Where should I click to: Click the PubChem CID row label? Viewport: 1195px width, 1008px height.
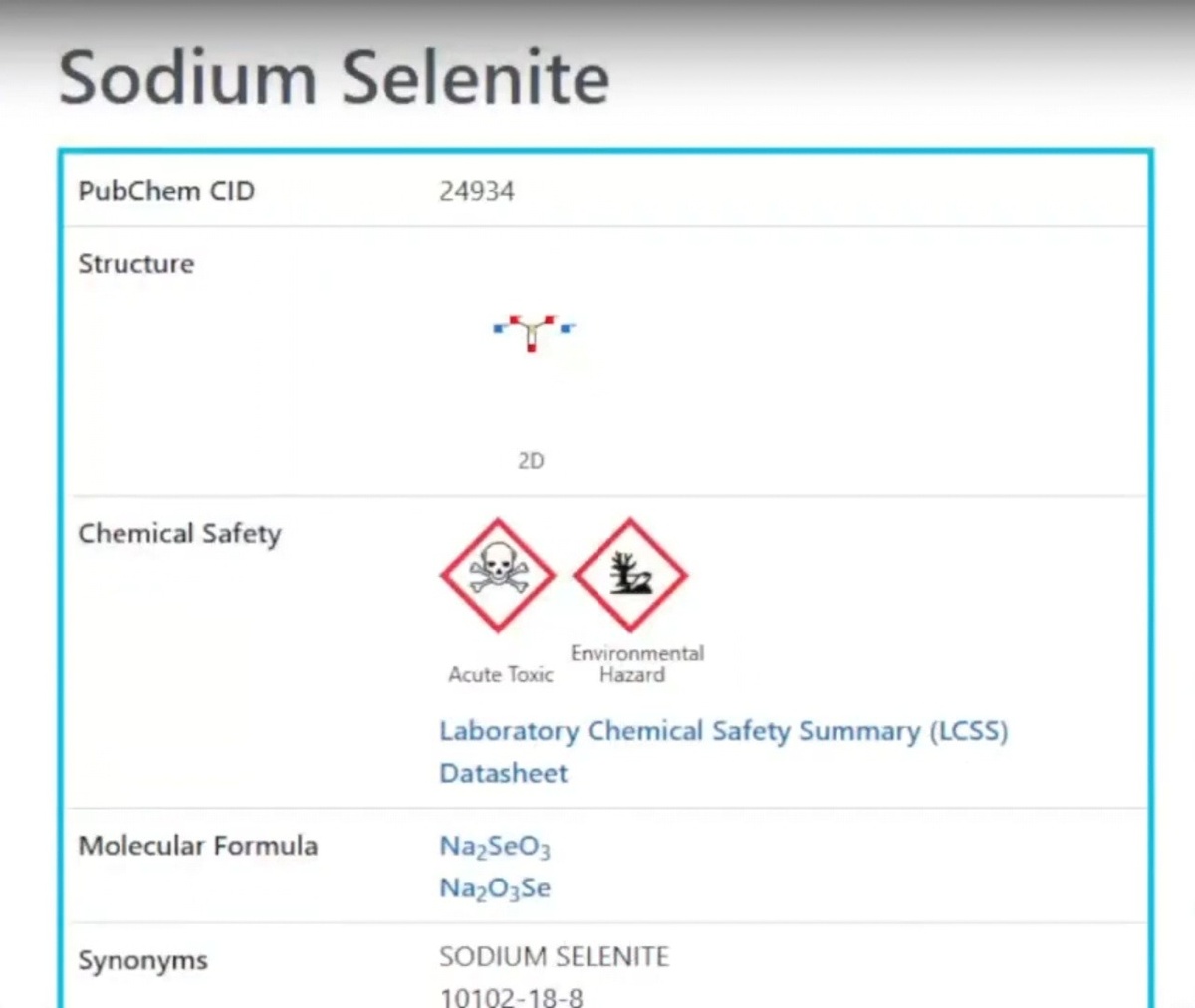pyautogui.click(x=165, y=191)
